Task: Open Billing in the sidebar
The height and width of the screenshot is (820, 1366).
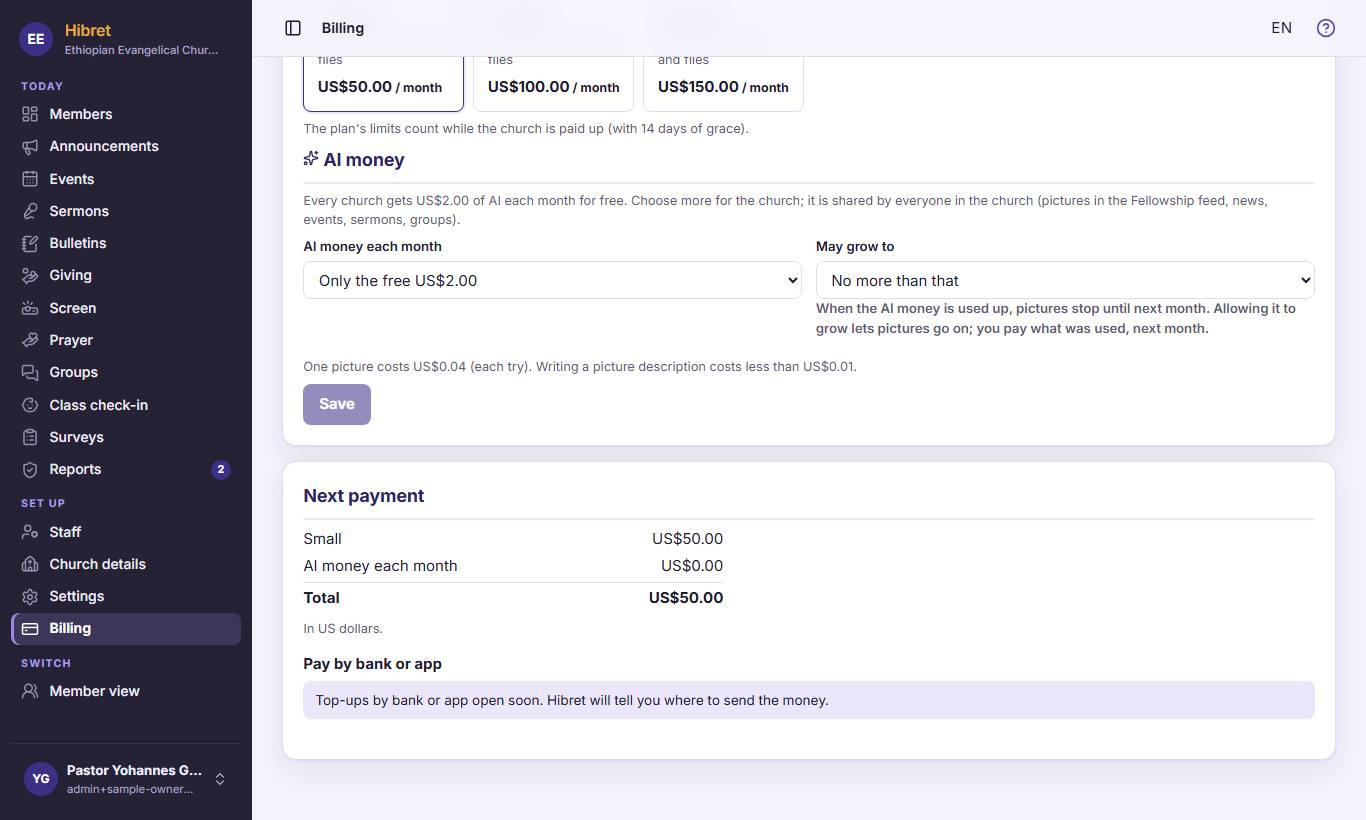Action: [x=126, y=628]
